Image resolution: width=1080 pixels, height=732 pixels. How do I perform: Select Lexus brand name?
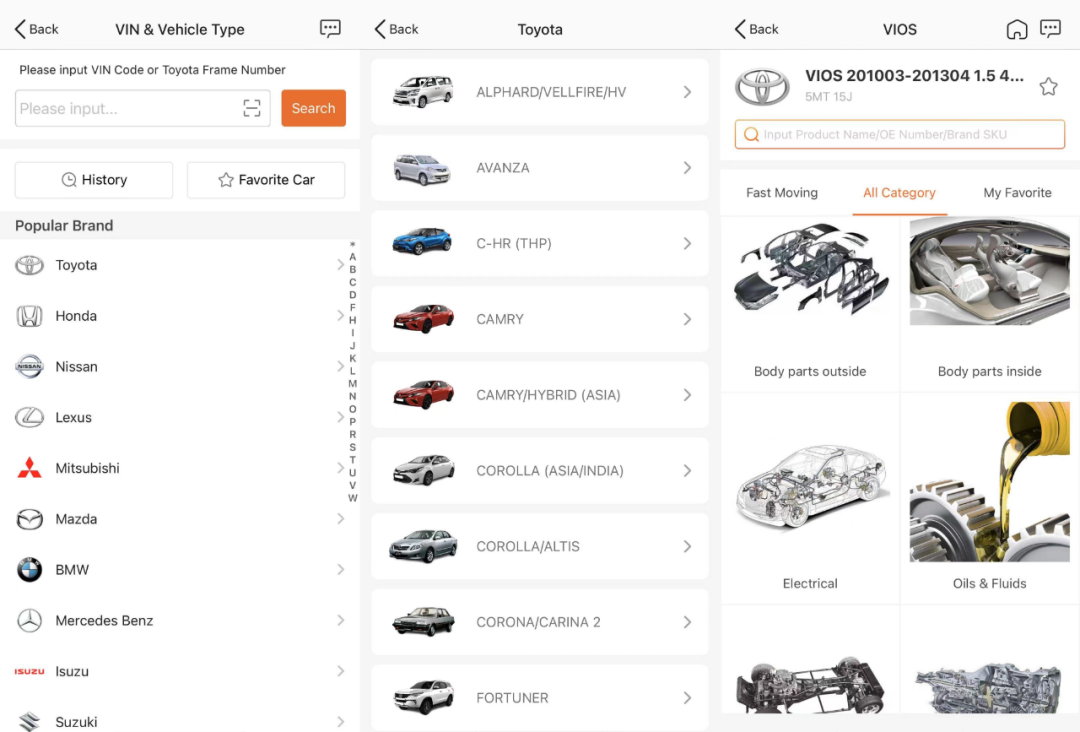73,417
